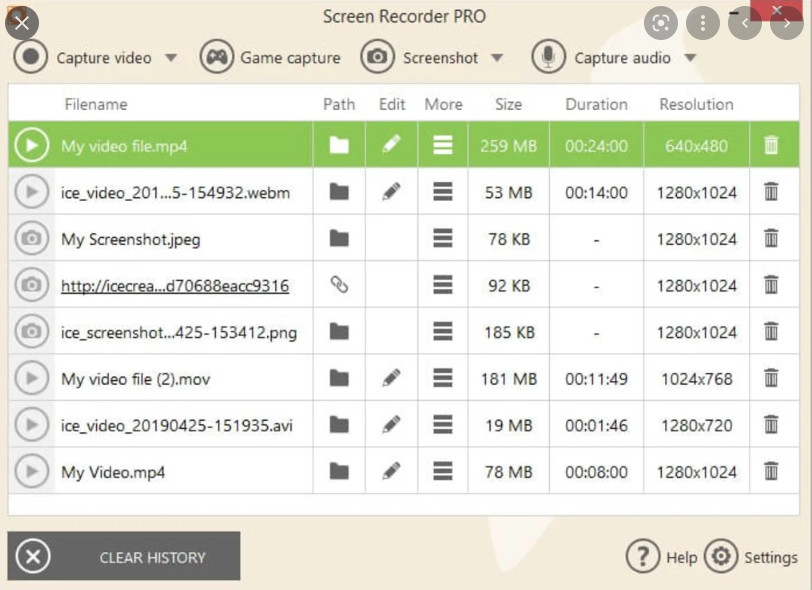Click the camera thumbnail for My Screenshot.jpeg
This screenshot has width=812, height=590.
click(32, 238)
